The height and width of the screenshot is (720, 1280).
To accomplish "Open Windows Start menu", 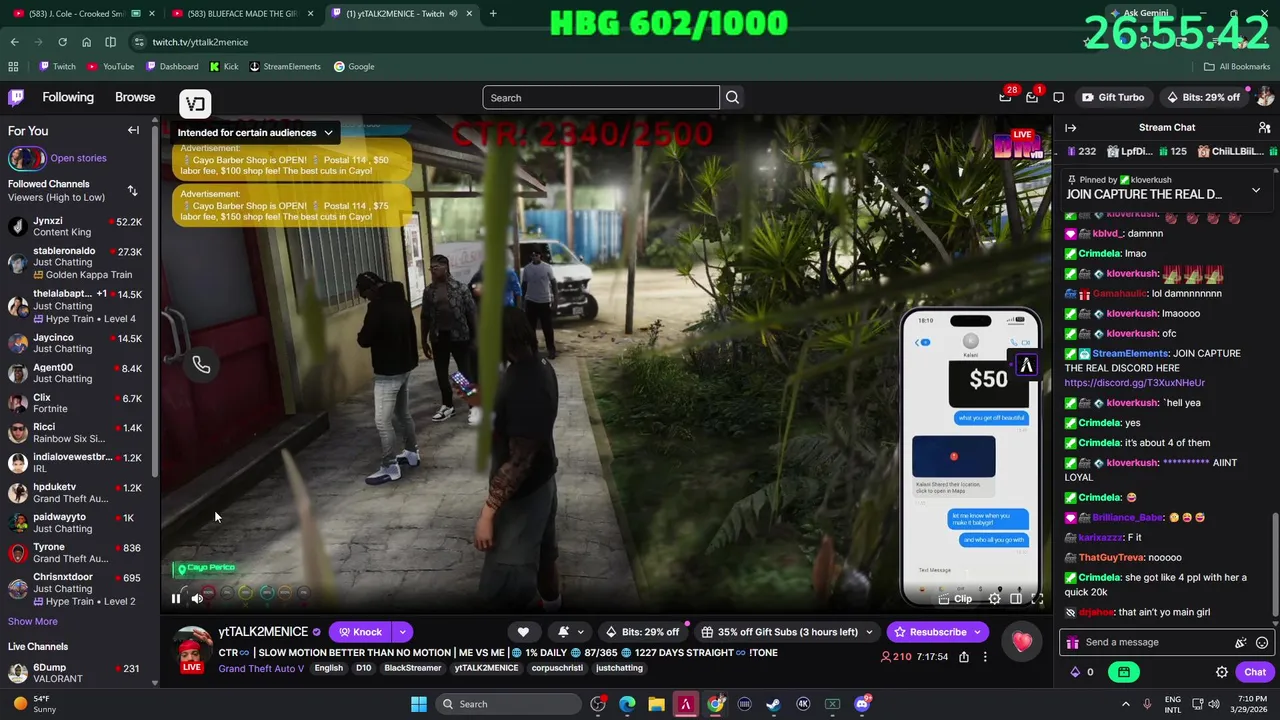I will pos(419,704).
